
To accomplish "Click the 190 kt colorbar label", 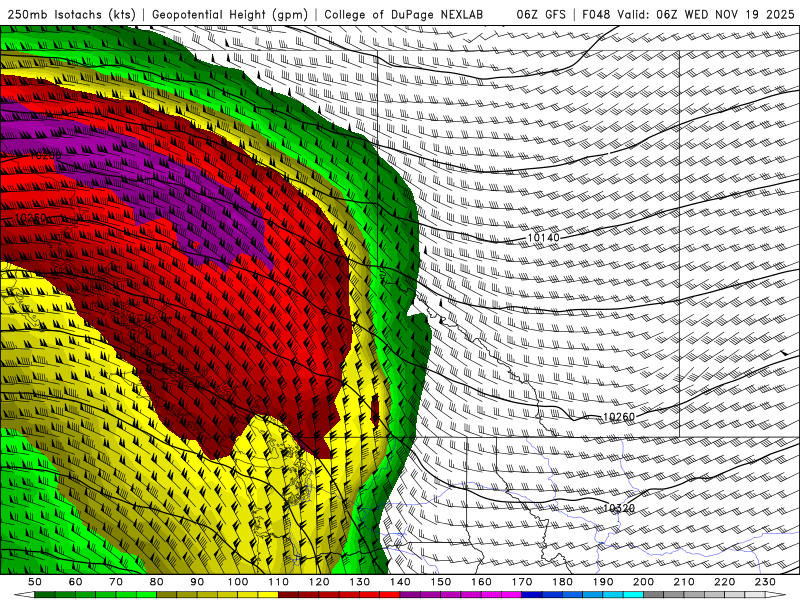I will [x=603, y=582].
